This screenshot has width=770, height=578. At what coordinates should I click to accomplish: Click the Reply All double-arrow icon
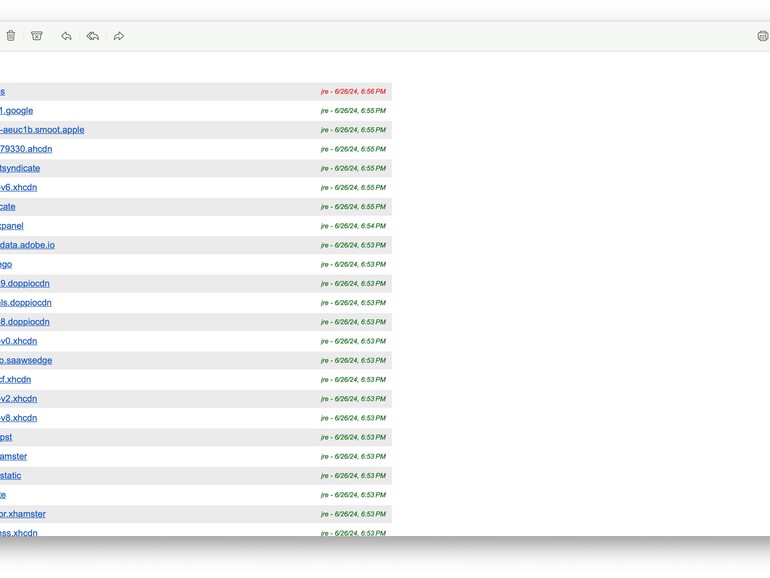[x=93, y=36]
